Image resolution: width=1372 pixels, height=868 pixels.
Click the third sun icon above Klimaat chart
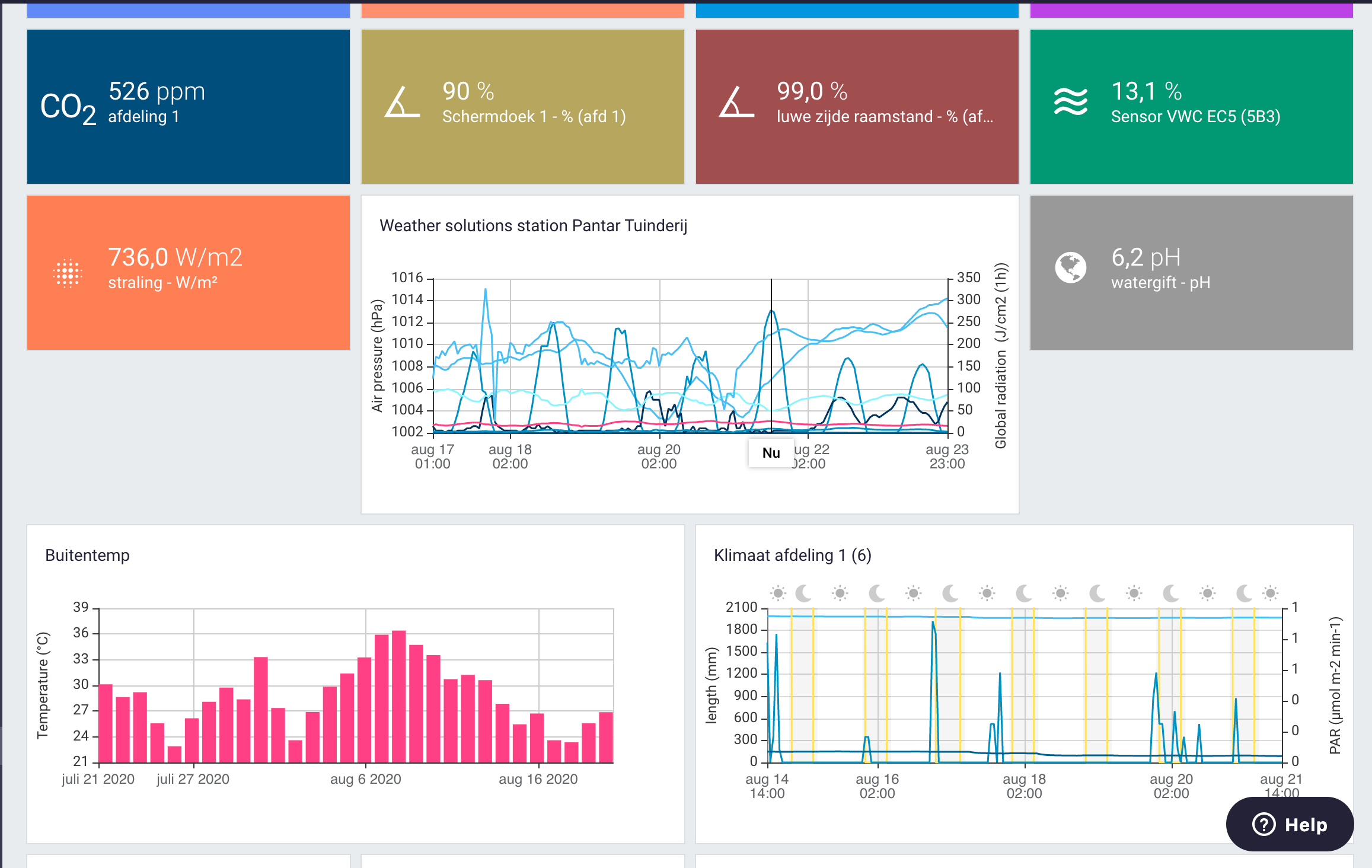click(x=913, y=593)
